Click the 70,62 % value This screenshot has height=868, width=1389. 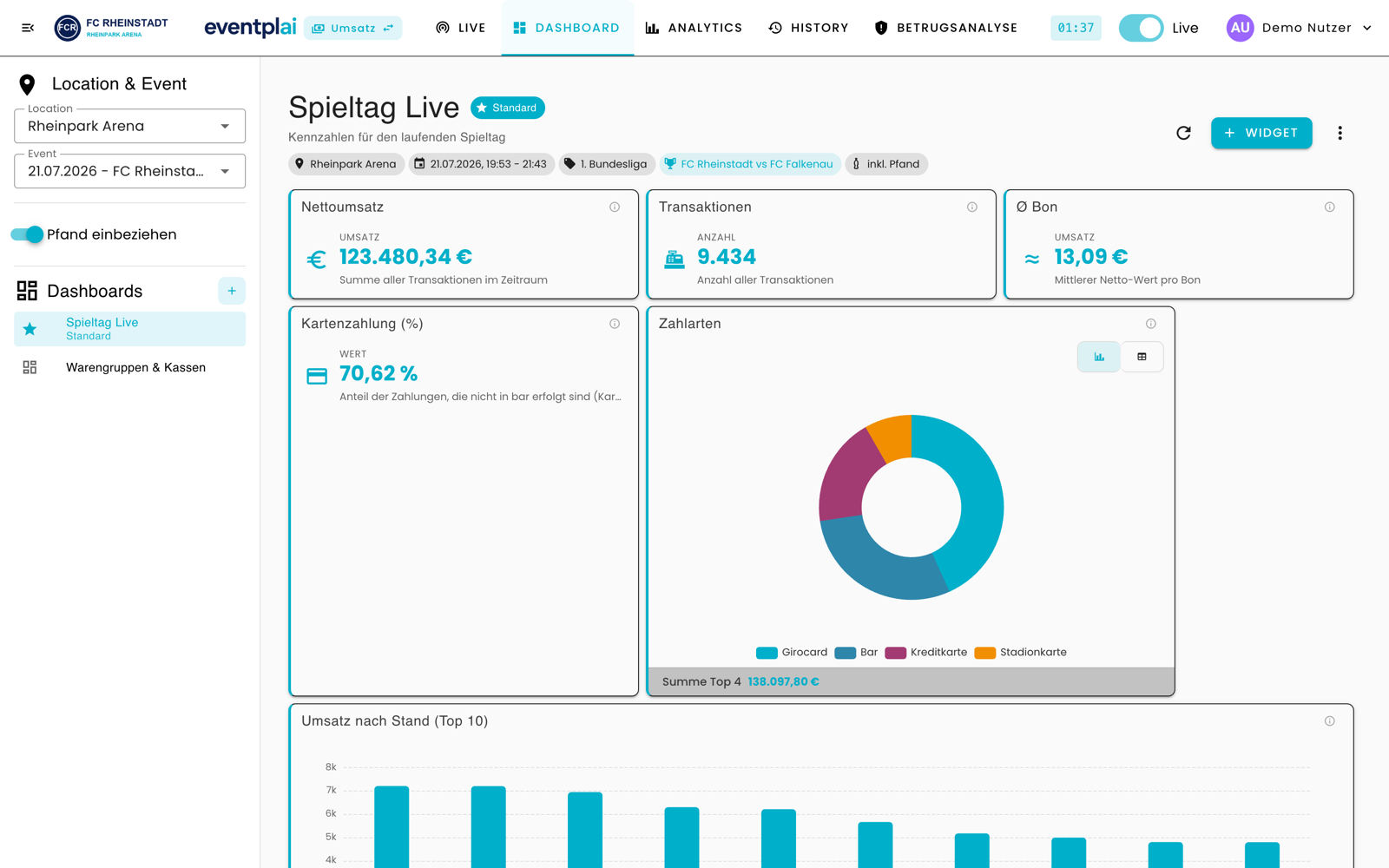tap(379, 373)
